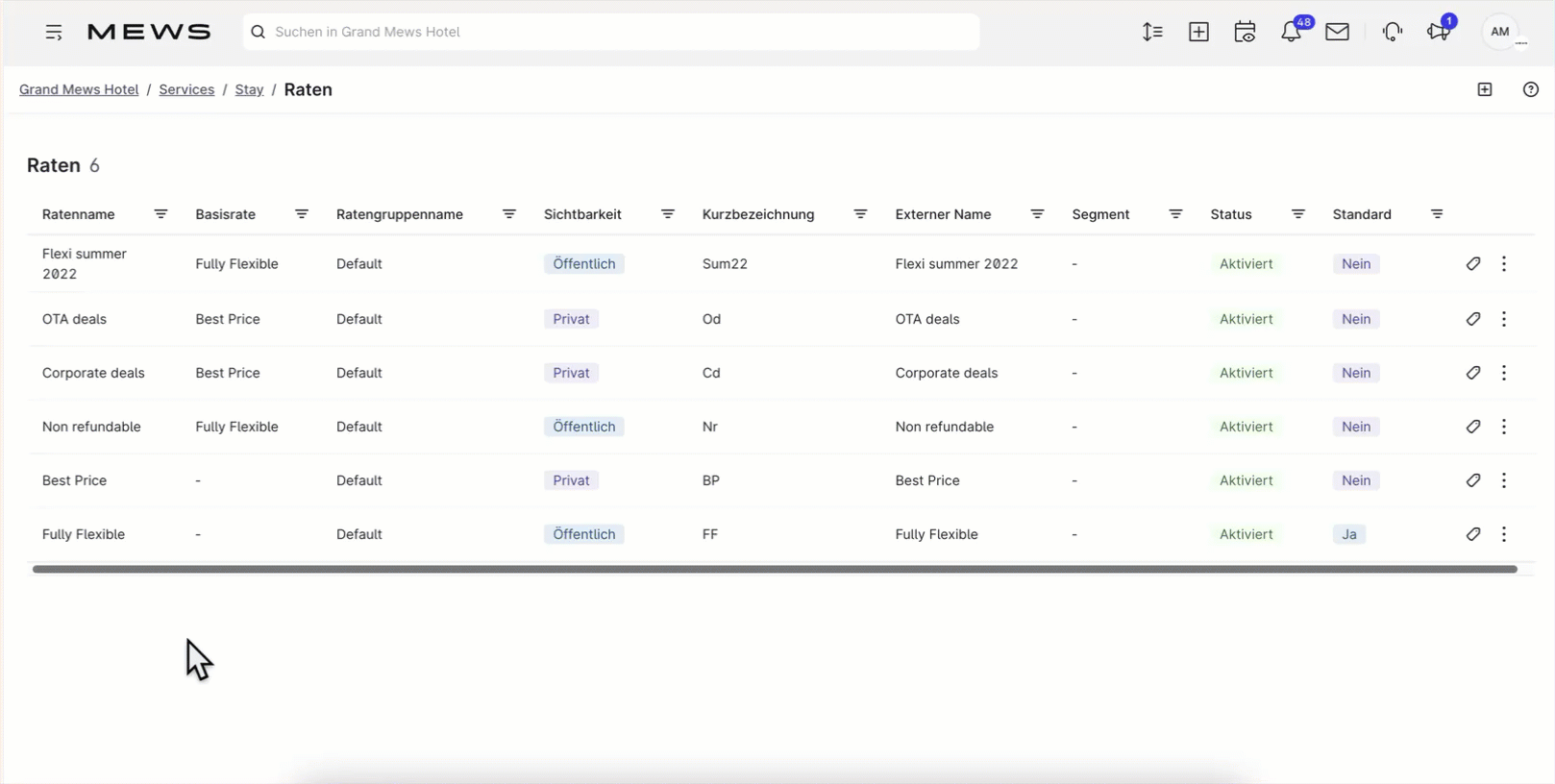Image resolution: width=1555 pixels, height=784 pixels.
Task: Open filter for Ratenname column
Action: click(160, 214)
